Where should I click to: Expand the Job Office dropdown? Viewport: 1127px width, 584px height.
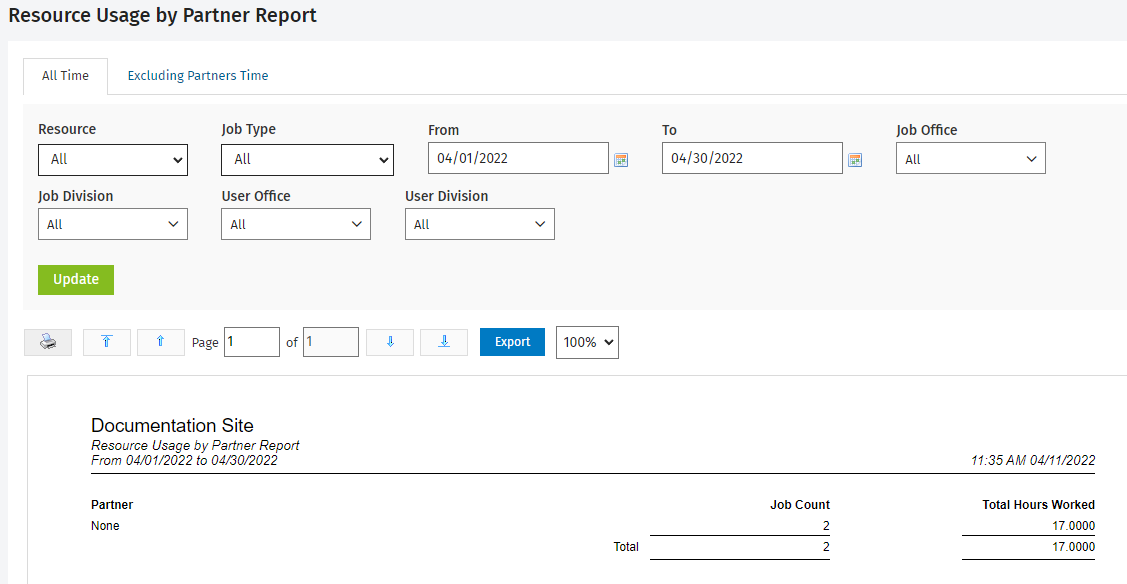(x=970, y=159)
